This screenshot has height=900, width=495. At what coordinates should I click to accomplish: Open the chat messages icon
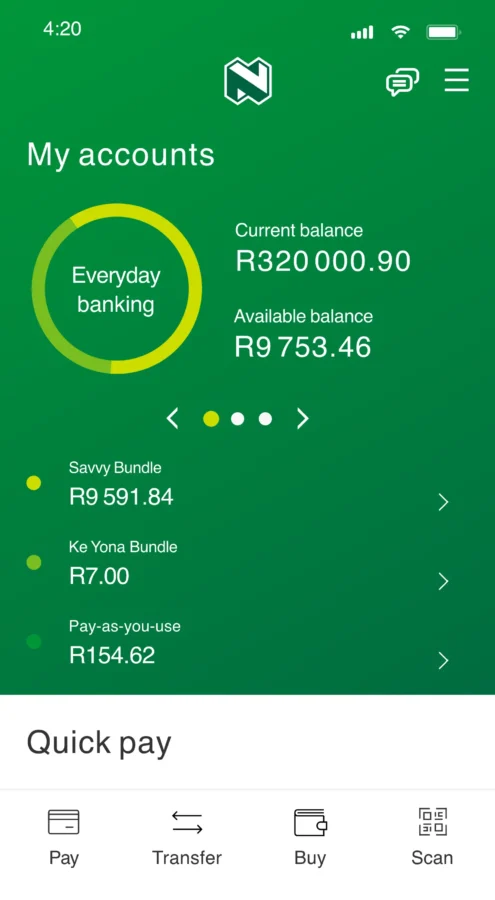click(402, 82)
